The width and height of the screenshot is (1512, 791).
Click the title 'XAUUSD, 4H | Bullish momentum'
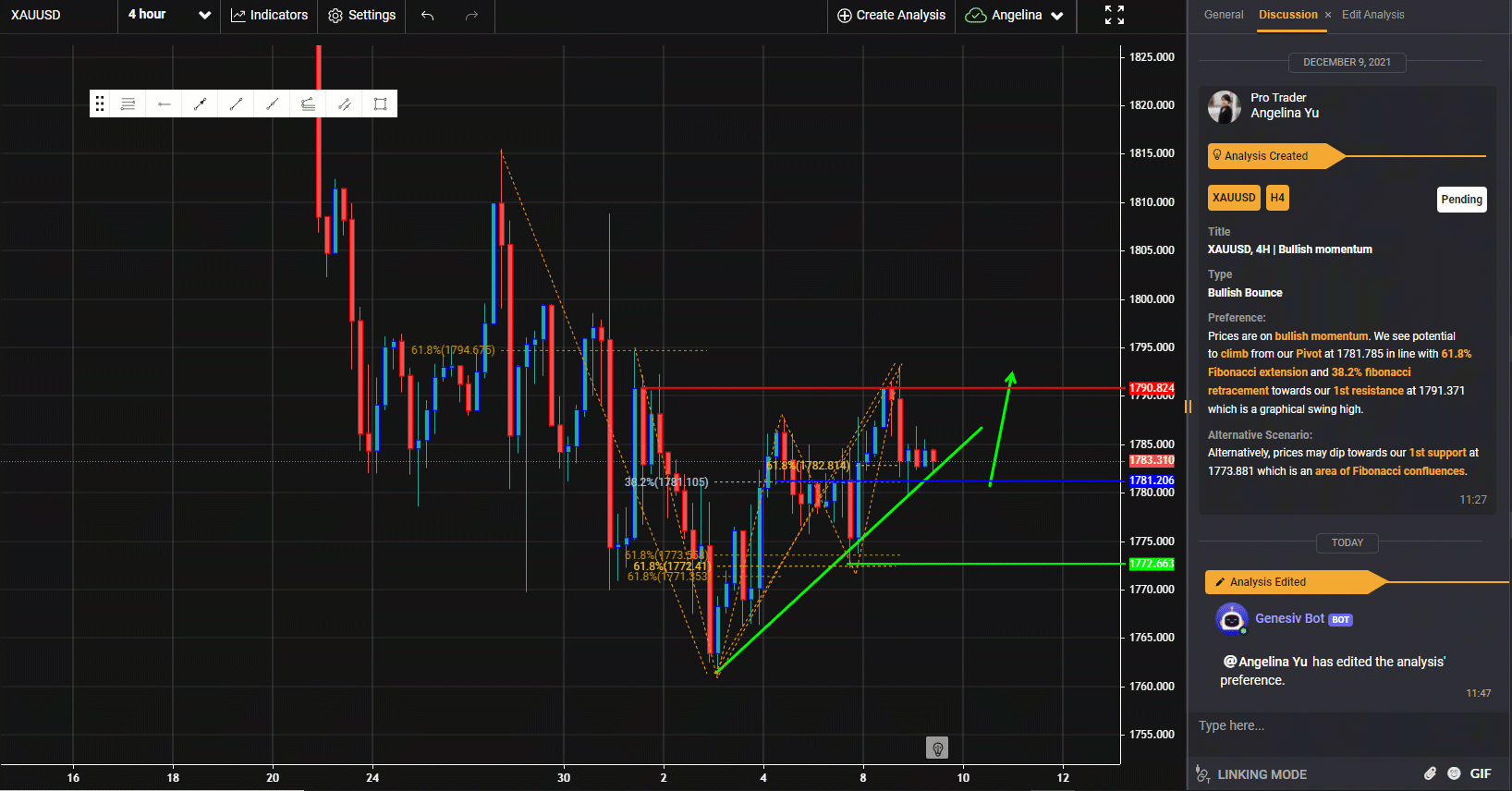(1289, 249)
